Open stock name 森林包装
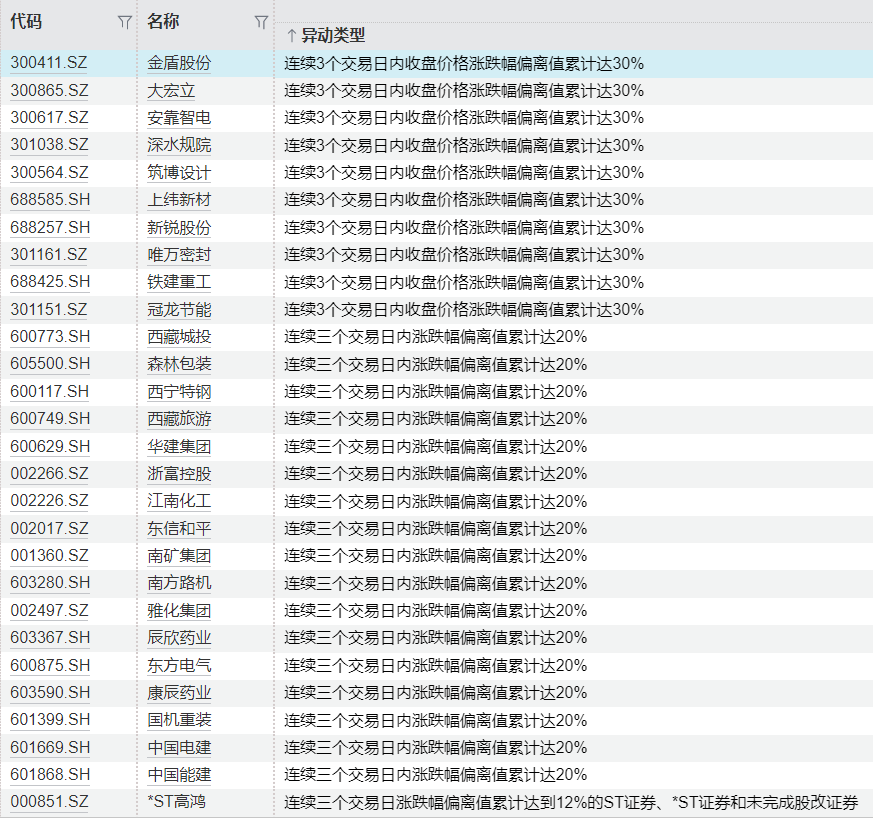This screenshot has height=819, width=873. [x=179, y=364]
